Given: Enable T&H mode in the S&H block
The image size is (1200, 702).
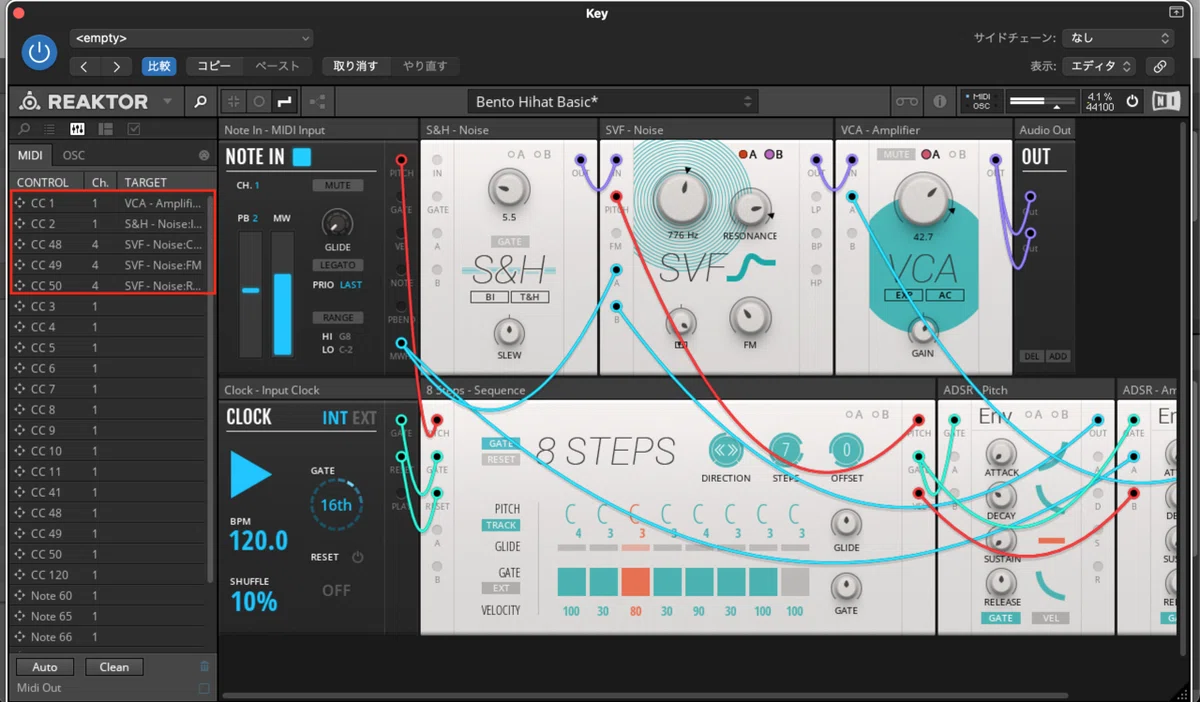Looking at the screenshot, I should [x=529, y=297].
